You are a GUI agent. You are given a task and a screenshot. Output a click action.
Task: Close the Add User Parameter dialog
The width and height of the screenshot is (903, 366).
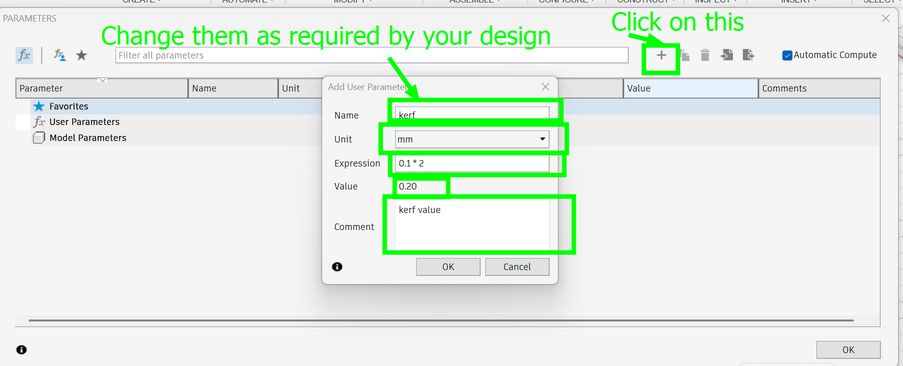pyautogui.click(x=545, y=87)
